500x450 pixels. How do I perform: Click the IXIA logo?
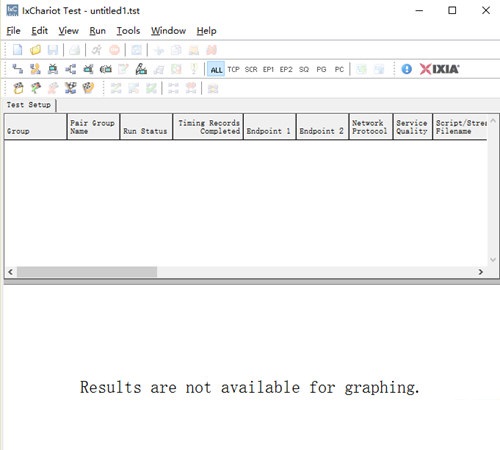[439, 69]
